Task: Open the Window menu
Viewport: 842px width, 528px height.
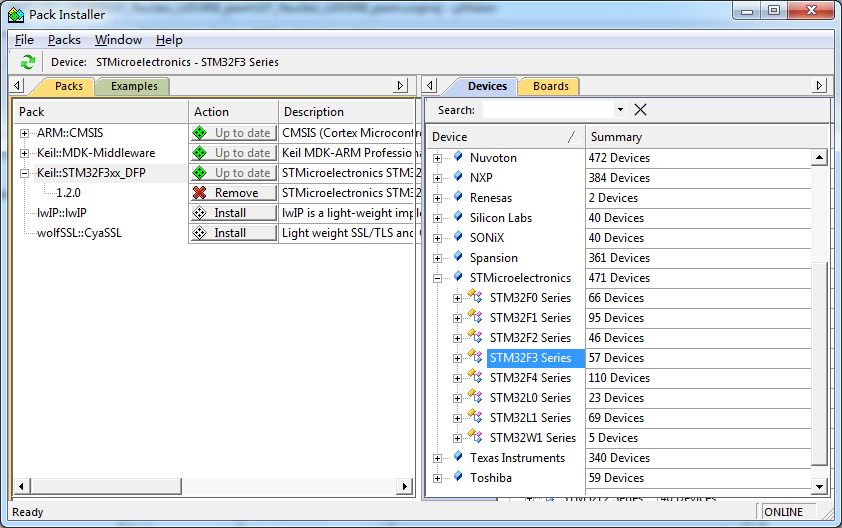Action: coord(118,40)
